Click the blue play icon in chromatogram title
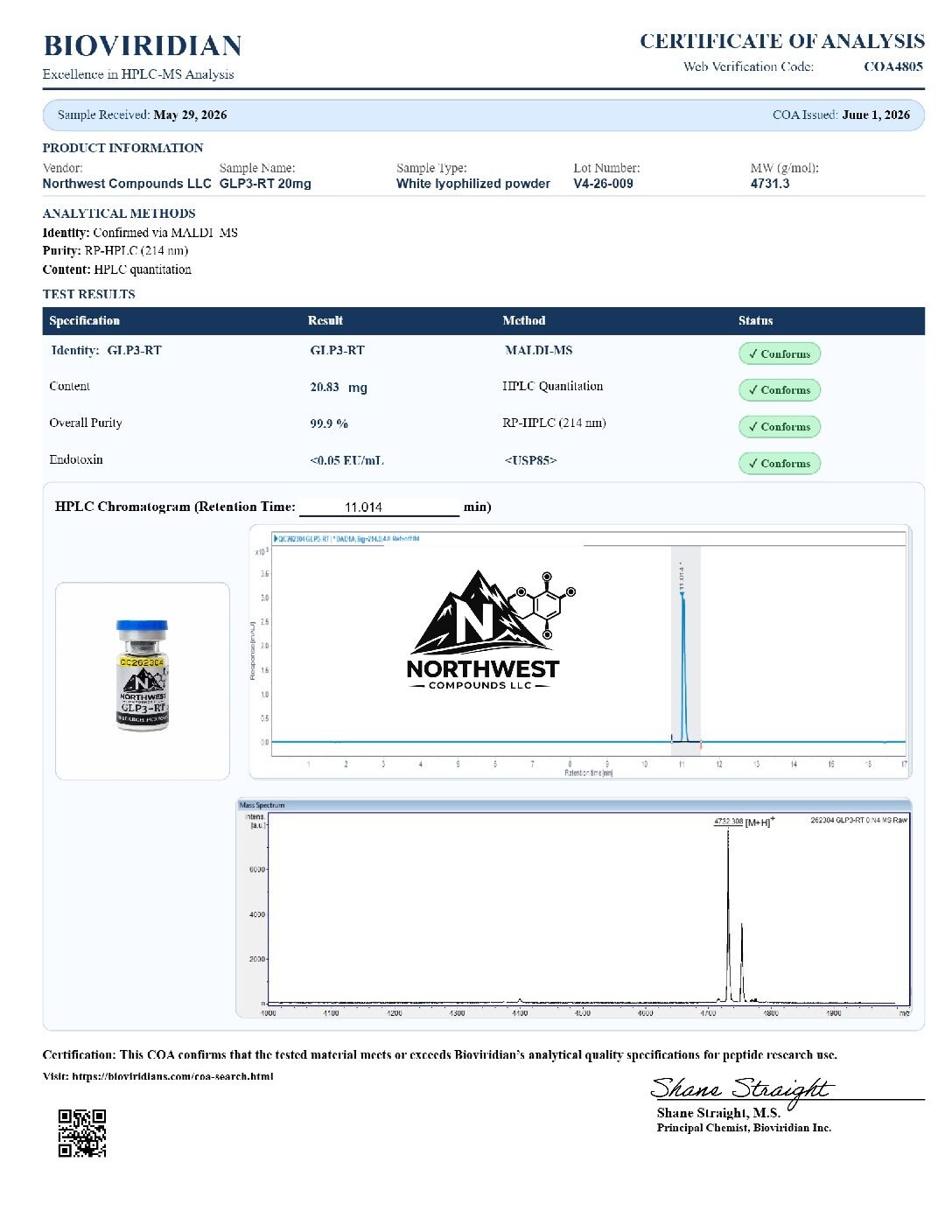The width and height of the screenshot is (952, 1232). 276,538
